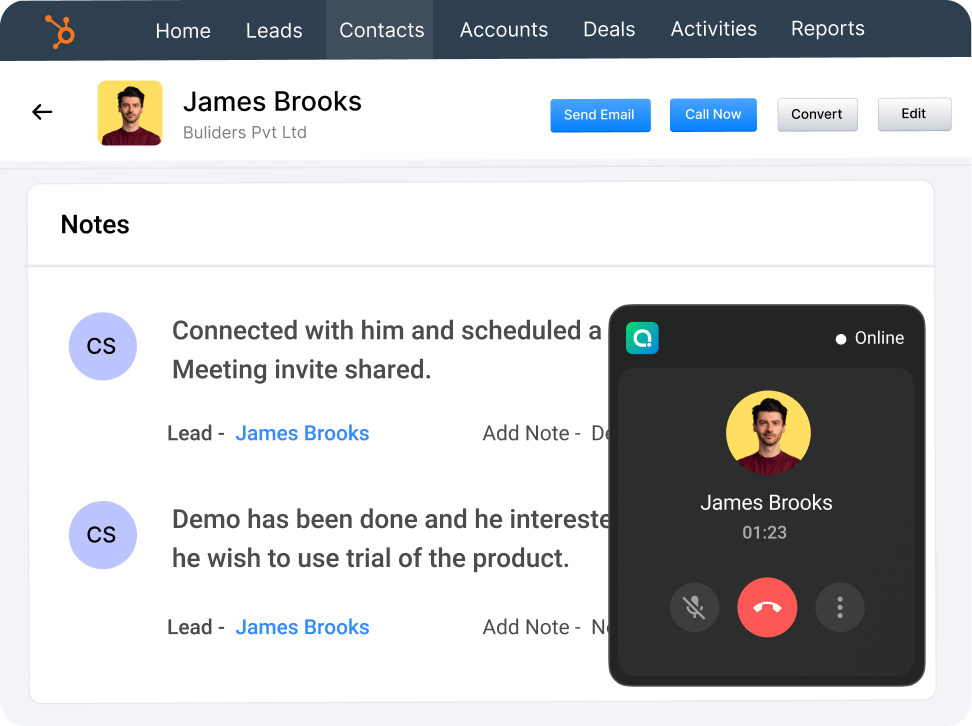Viewport: 972px width, 726px height.
Task: Click the green dialer app logo
Action: pos(642,338)
